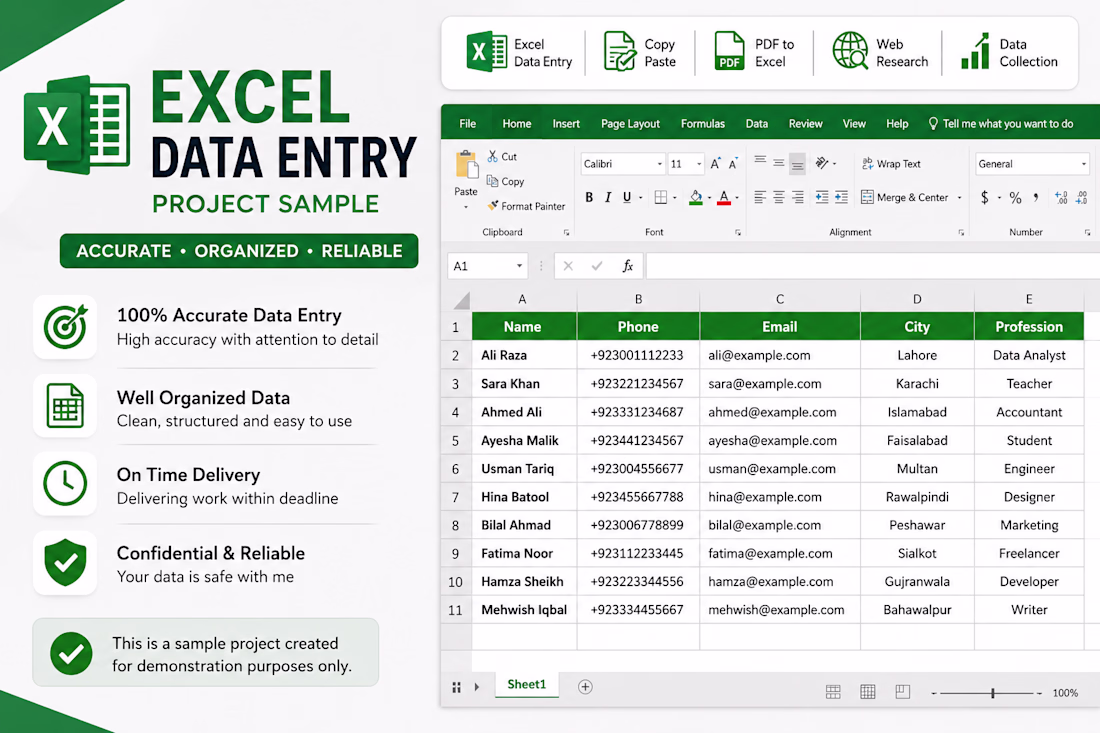Screen dimensions: 1100x733
Task: Apply Comma style format
Action: point(1036,197)
